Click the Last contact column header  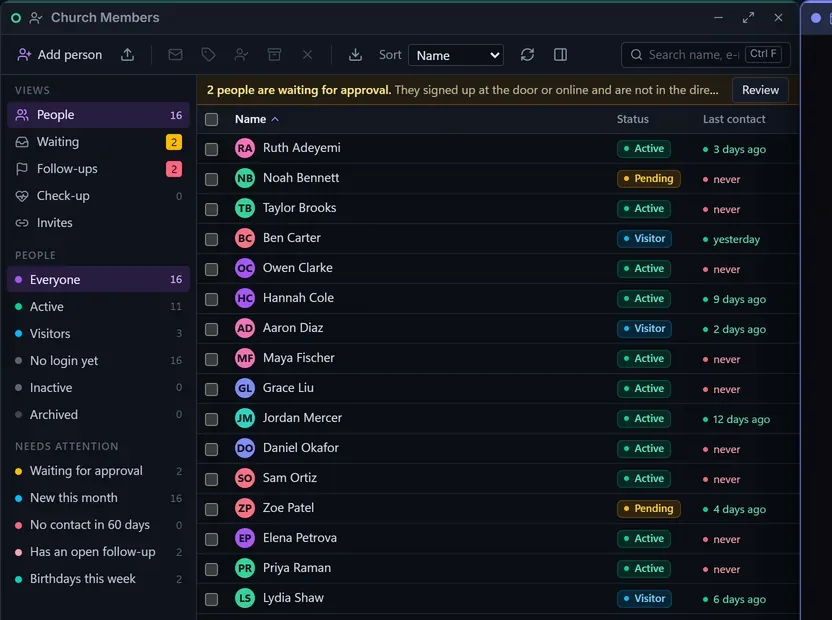click(734, 119)
